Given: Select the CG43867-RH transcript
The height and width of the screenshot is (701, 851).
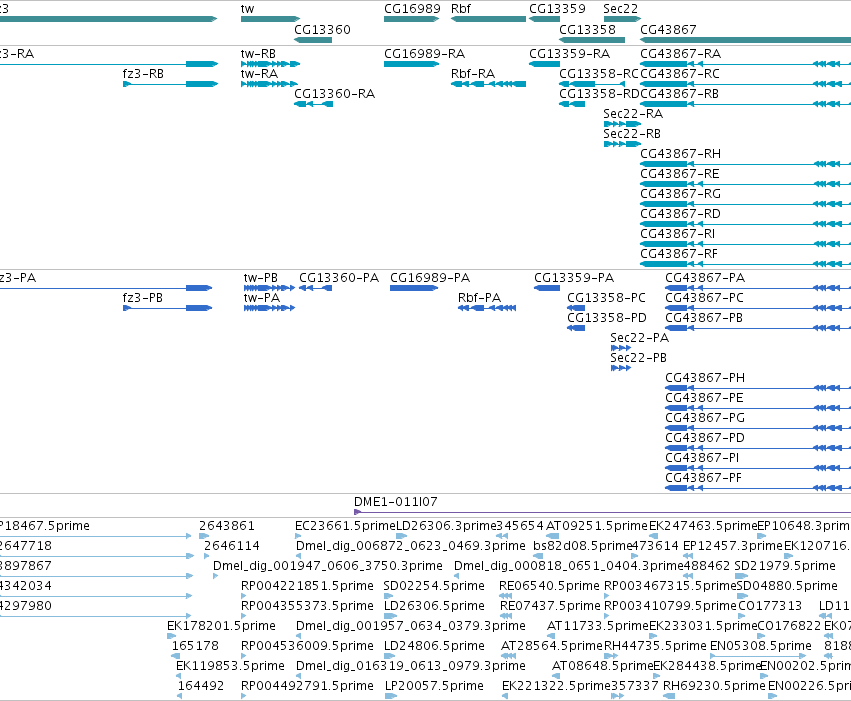Looking at the screenshot, I should click(x=746, y=164).
